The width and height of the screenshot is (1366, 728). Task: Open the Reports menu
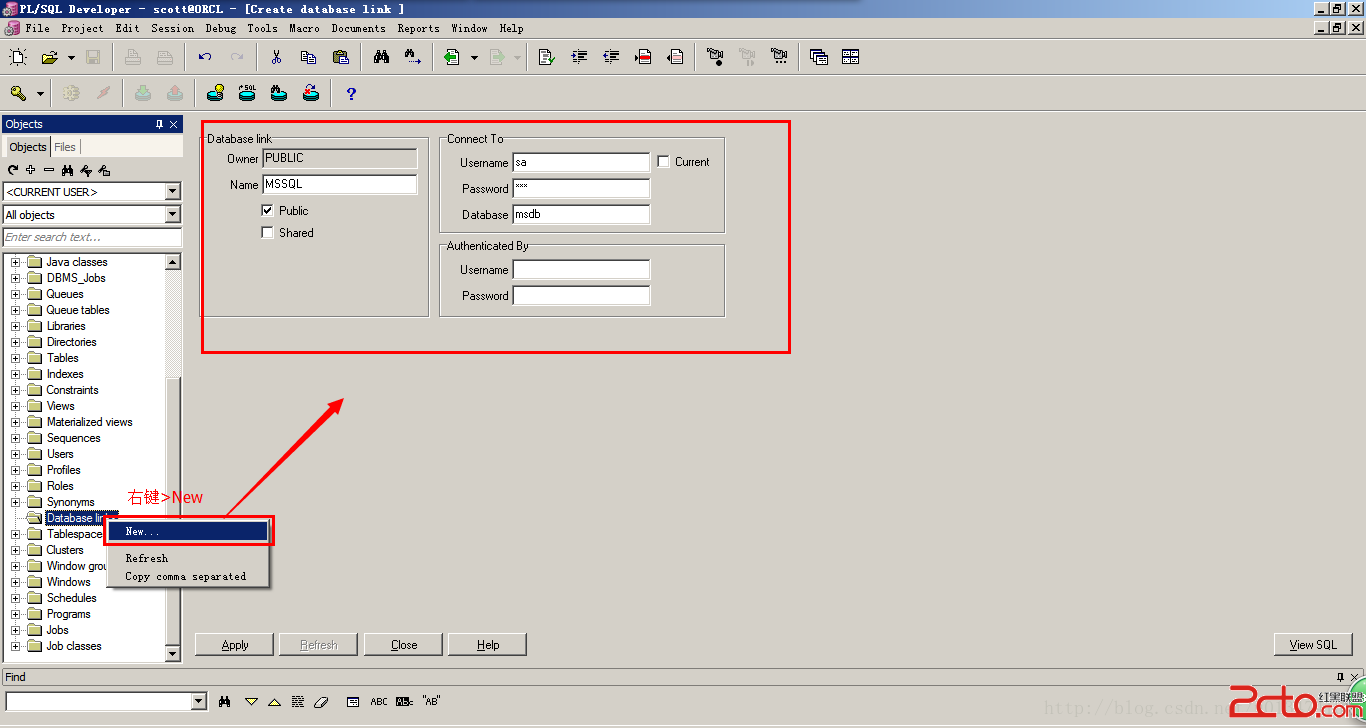tap(418, 28)
